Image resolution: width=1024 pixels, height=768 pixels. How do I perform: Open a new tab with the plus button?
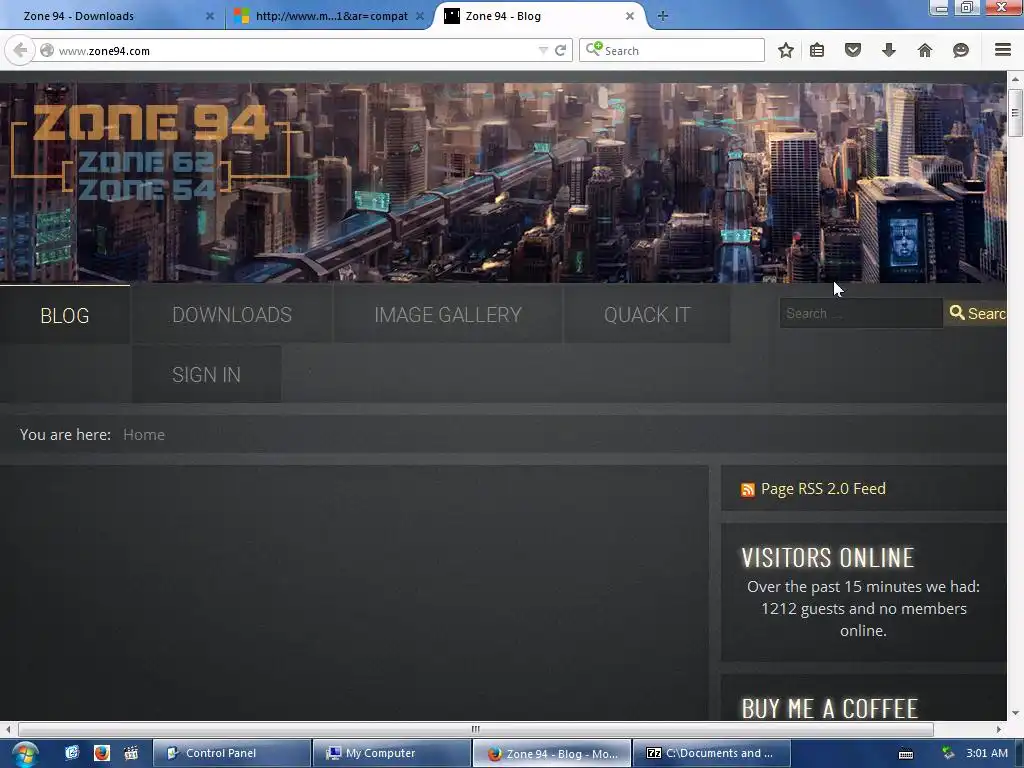(x=663, y=16)
